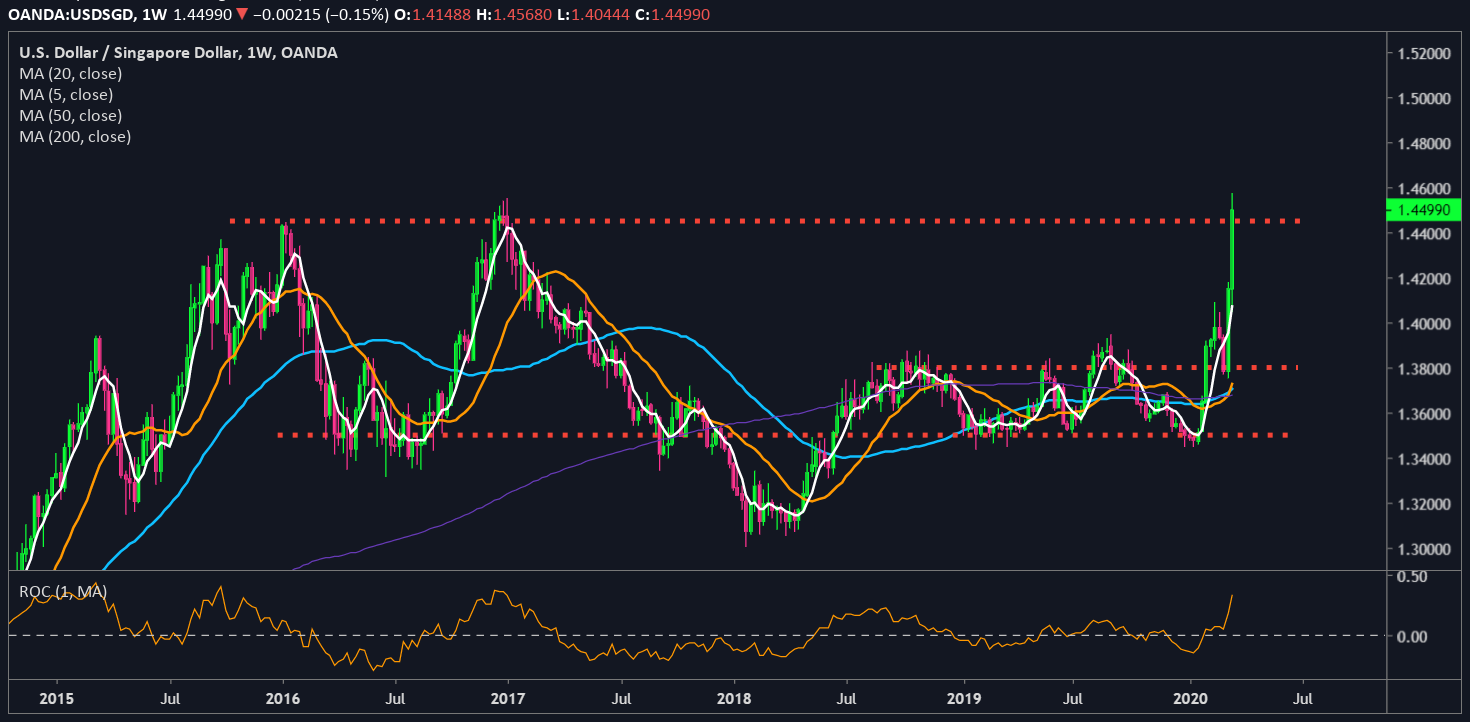Image resolution: width=1470 pixels, height=722 pixels.
Task: Click the green 1.44990 current price tag
Action: (1423, 209)
